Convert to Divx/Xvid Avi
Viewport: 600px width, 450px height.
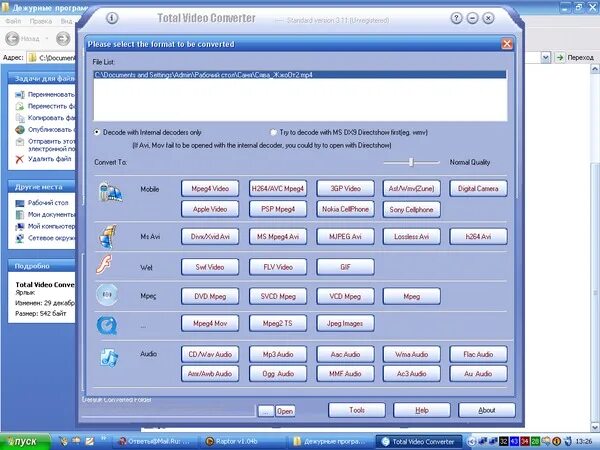coord(210,236)
